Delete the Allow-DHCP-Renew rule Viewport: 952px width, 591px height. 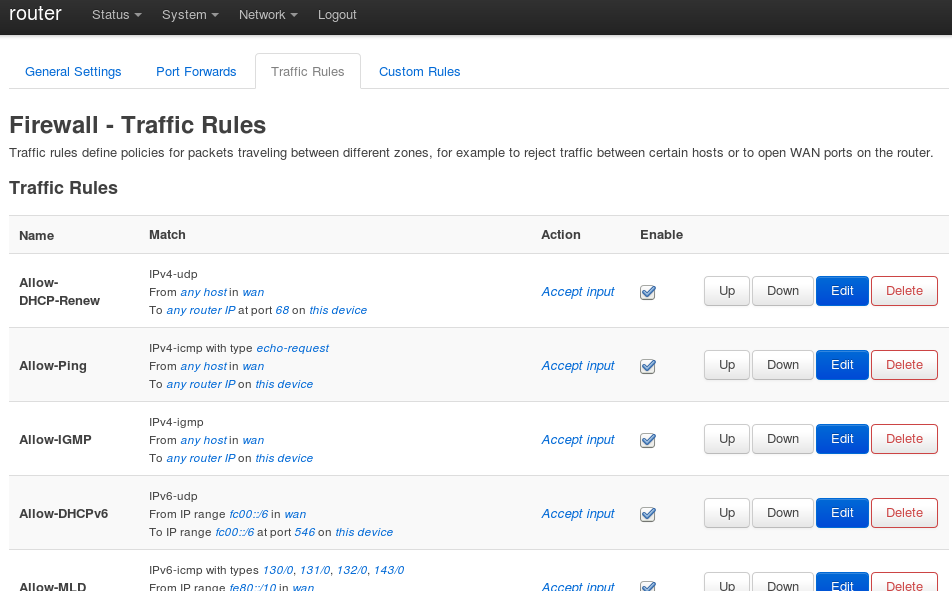point(904,291)
